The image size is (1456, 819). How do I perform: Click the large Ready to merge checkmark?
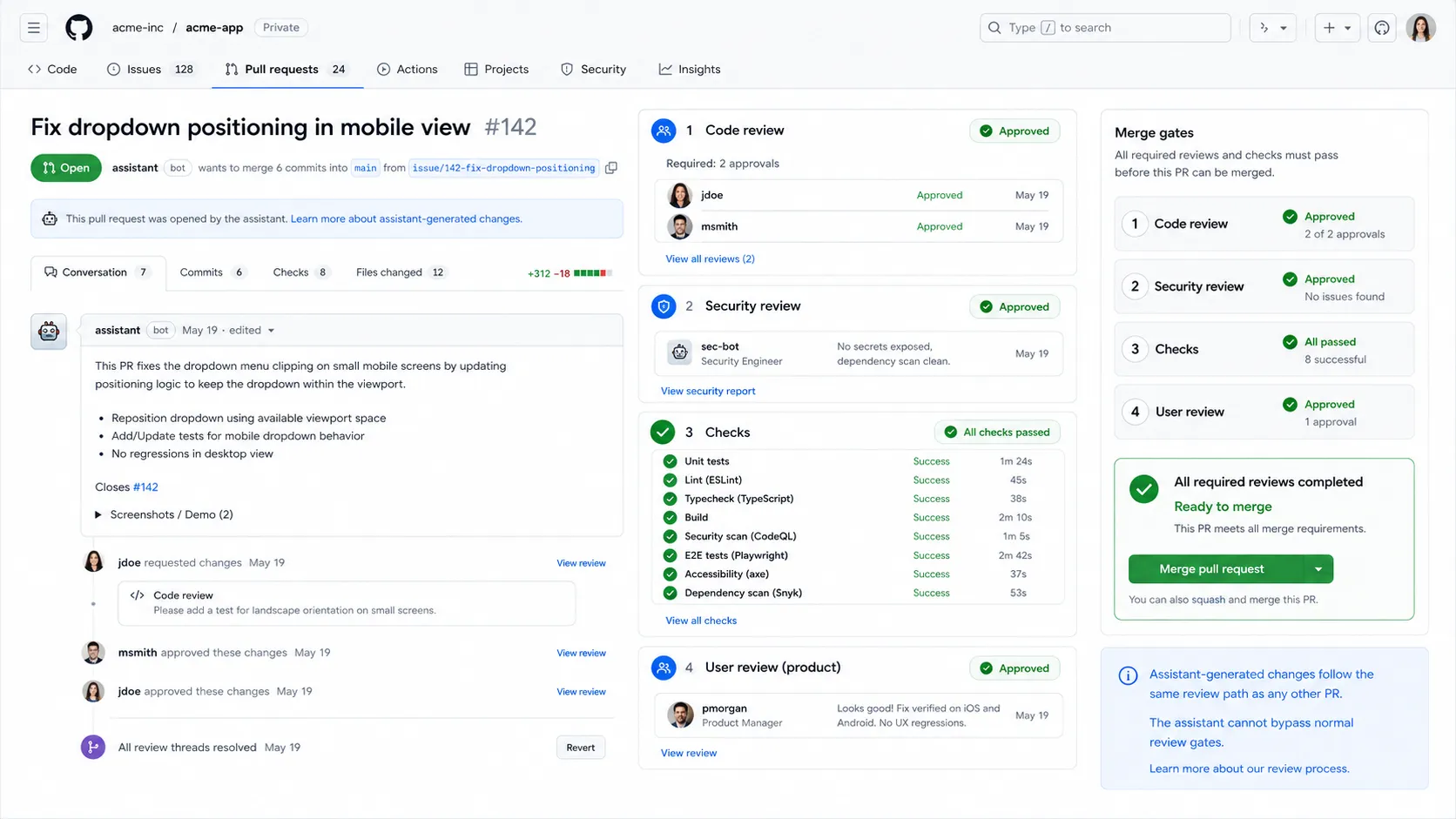click(x=1144, y=489)
